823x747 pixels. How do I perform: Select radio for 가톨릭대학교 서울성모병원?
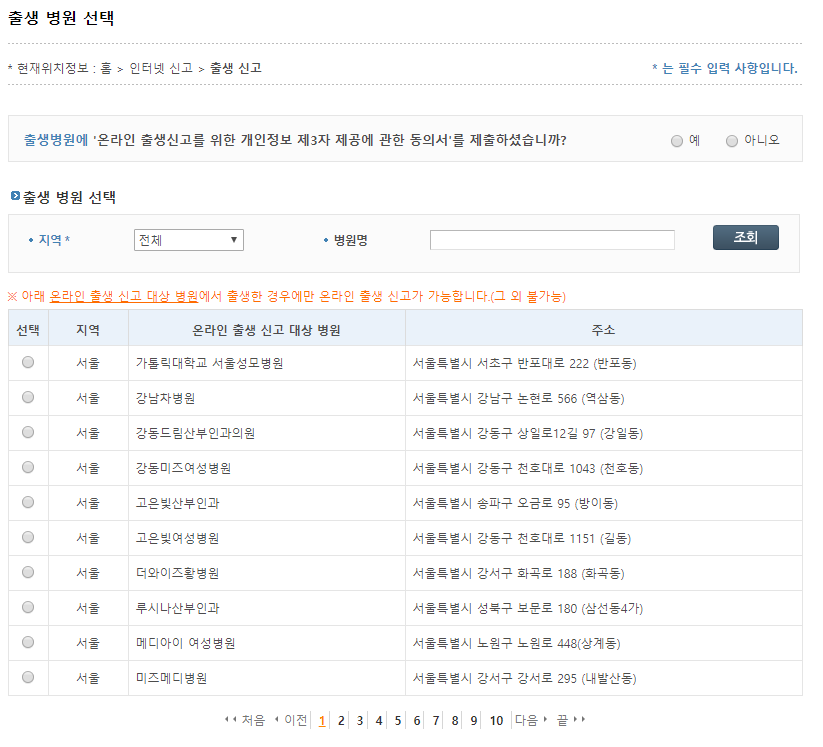click(x=28, y=362)
